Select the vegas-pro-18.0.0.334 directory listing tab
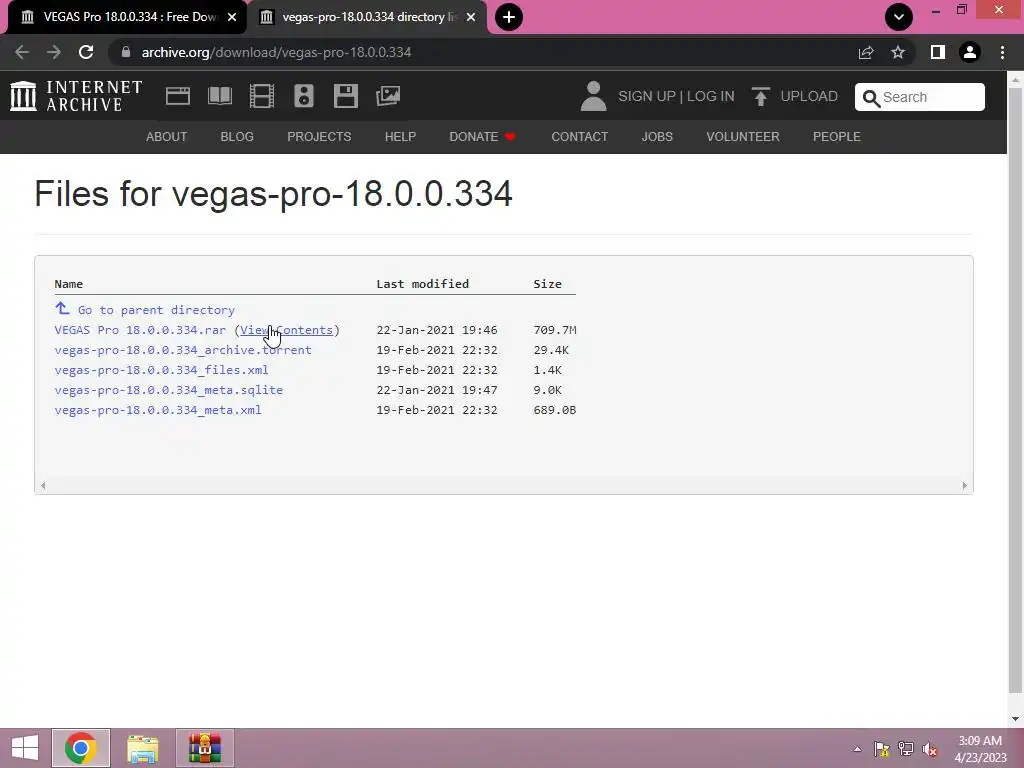 pyautogui.click(x=366, y=17)
